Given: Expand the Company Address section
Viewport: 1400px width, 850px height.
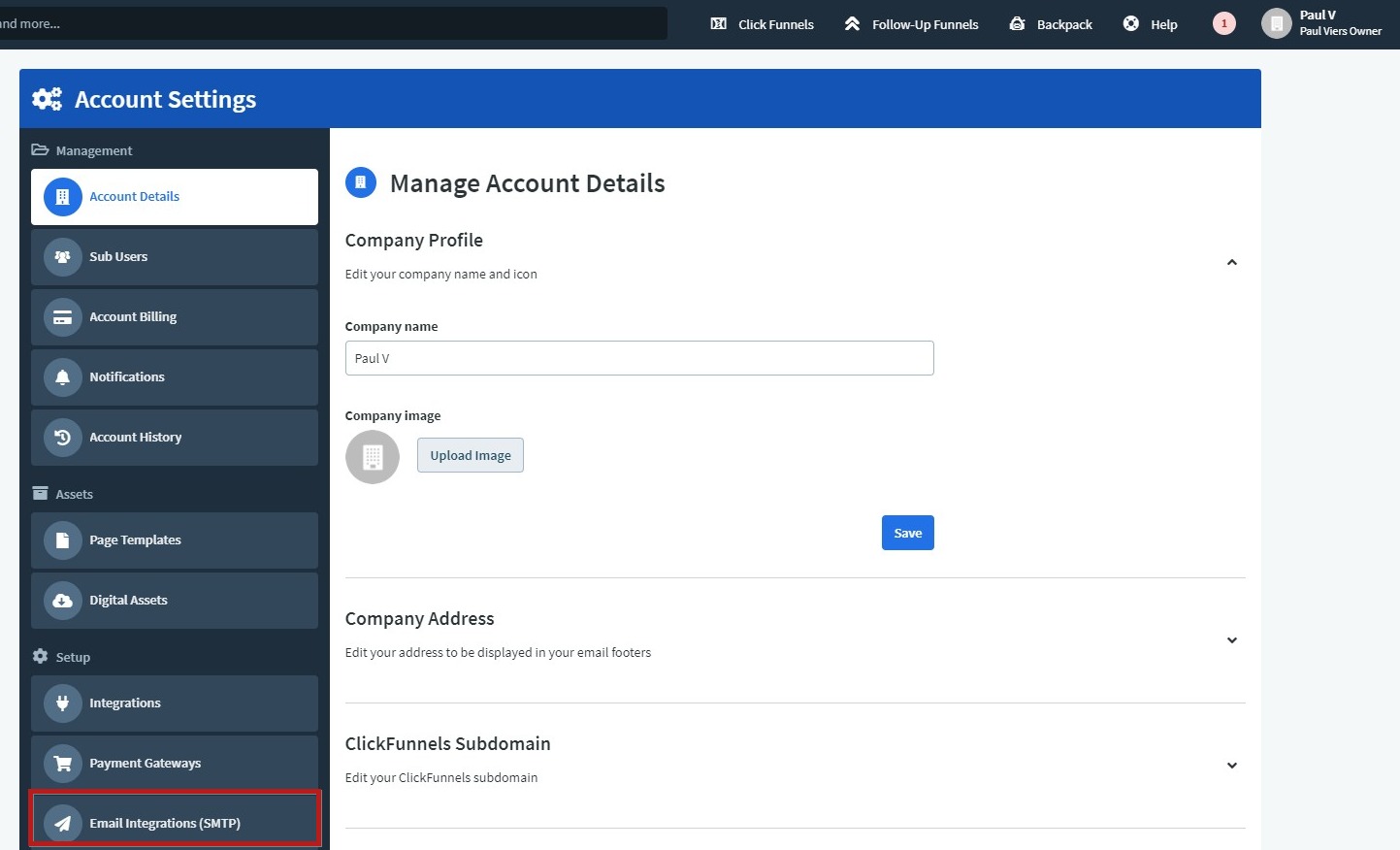Looking at the screenshot, I should 1232,640.
